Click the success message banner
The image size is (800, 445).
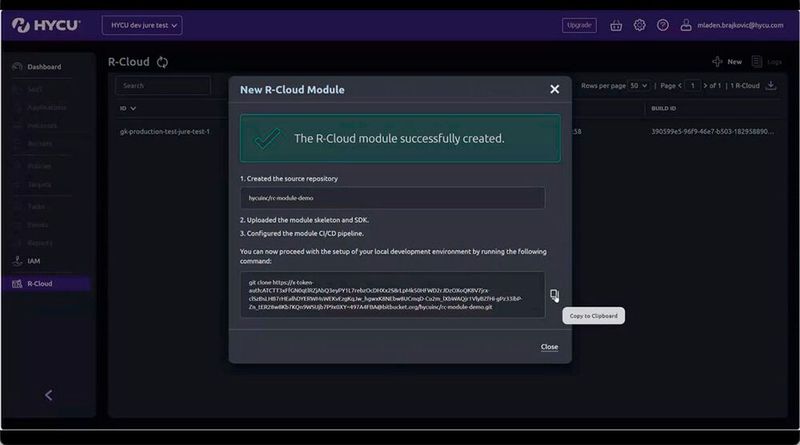click(x=401, y=138)
